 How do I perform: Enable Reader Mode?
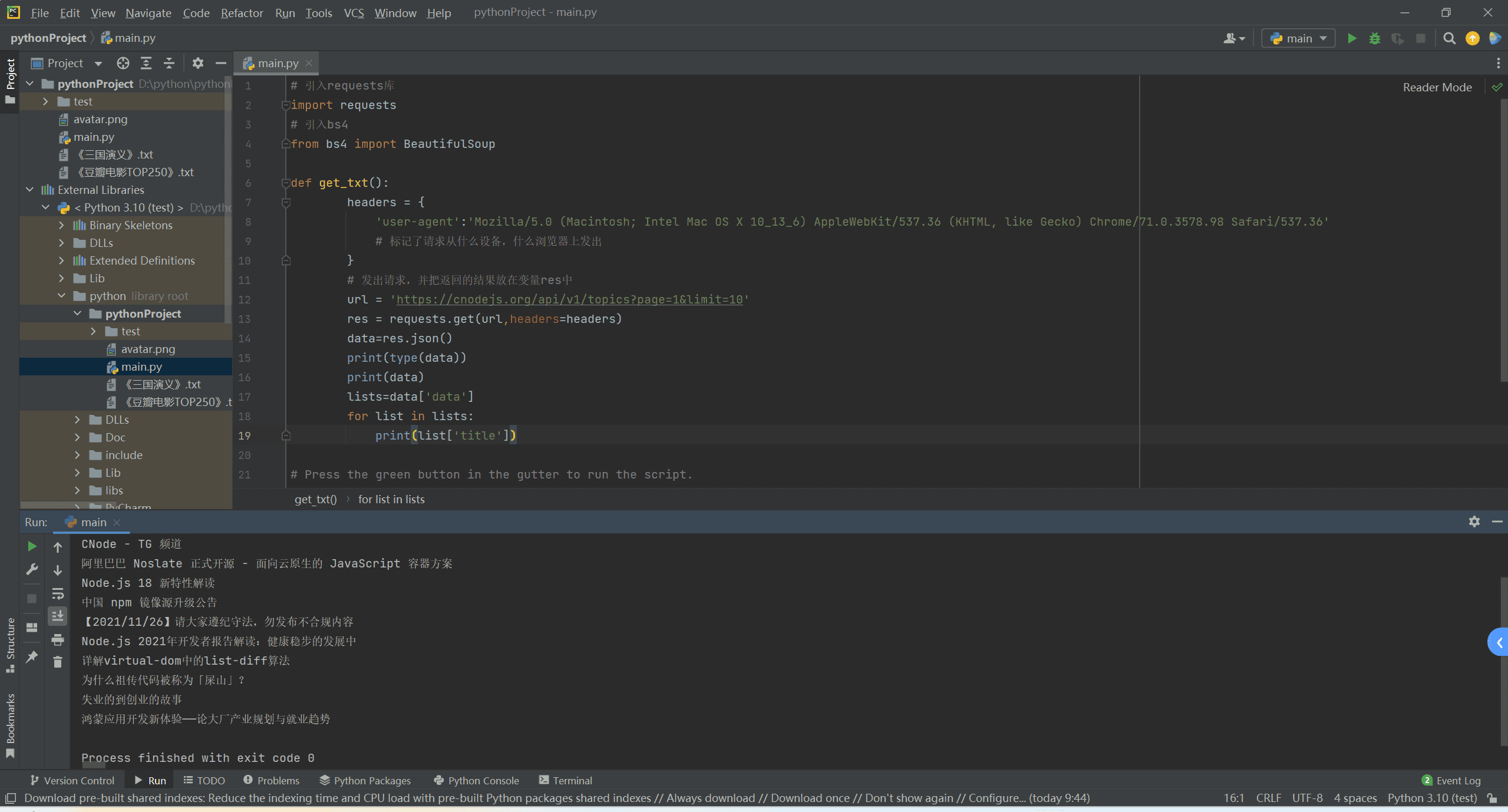(x=1437, y=87)
